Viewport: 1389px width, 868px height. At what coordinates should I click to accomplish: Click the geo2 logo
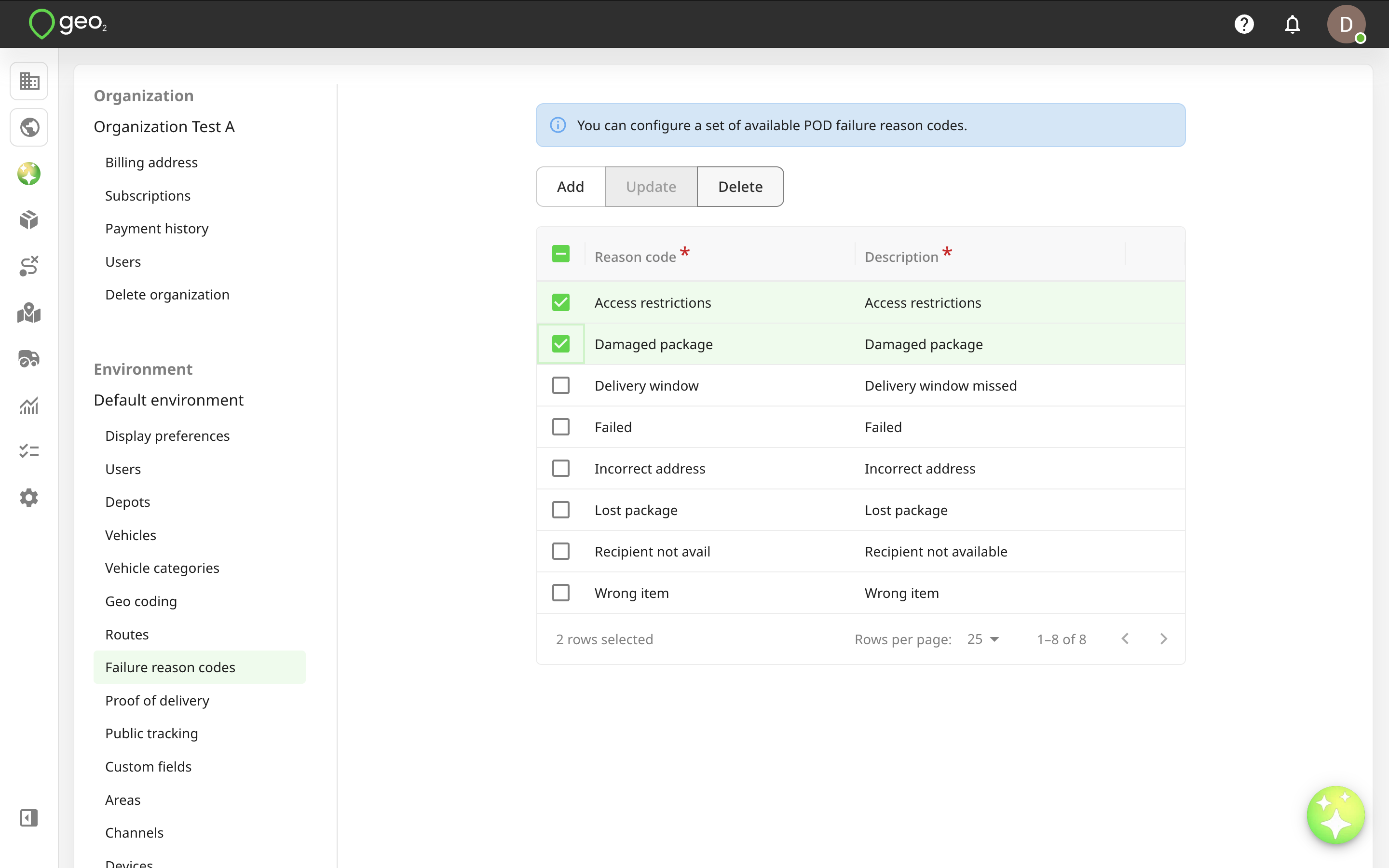68,24
